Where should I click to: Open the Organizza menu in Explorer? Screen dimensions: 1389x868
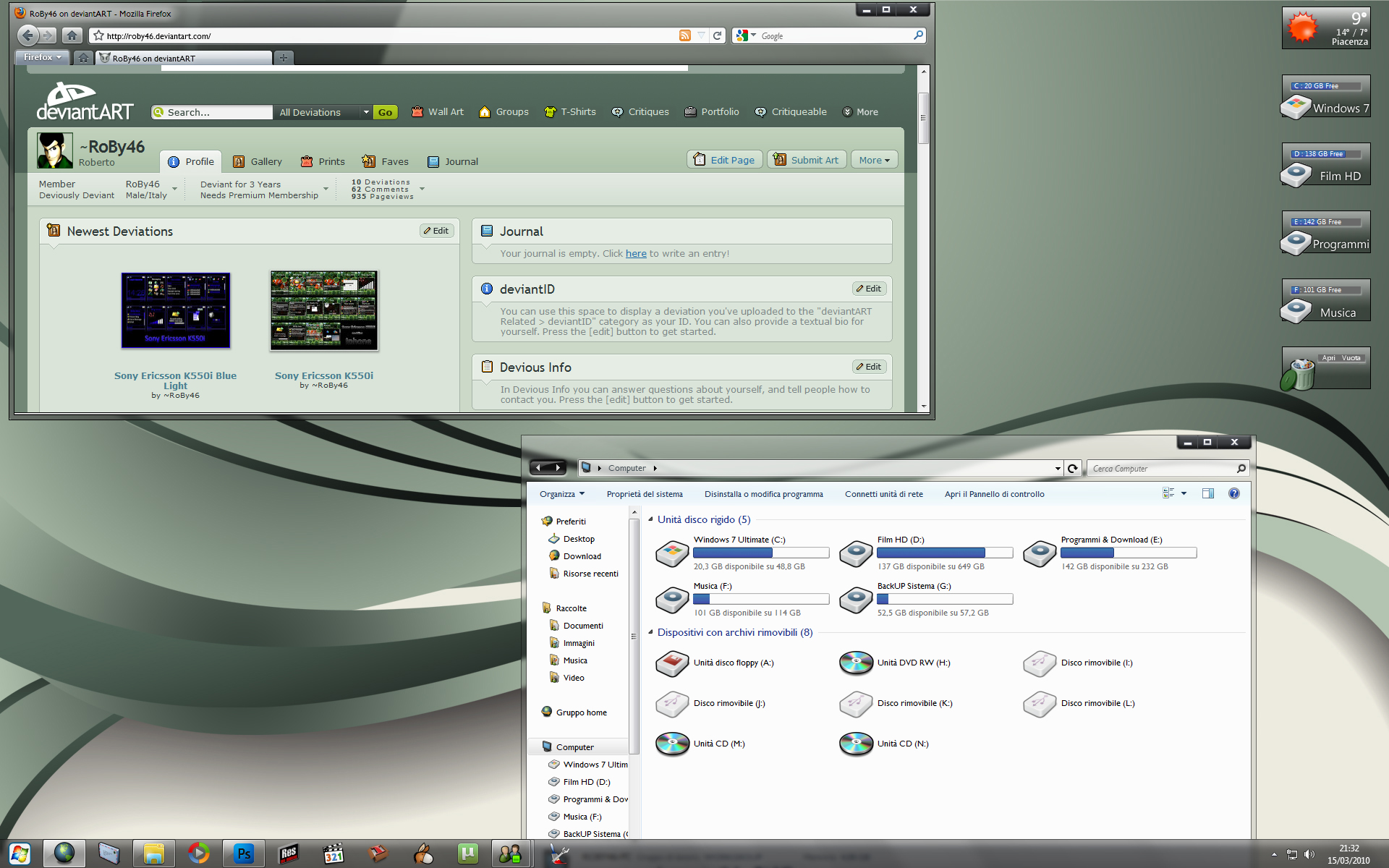[562, 494]
